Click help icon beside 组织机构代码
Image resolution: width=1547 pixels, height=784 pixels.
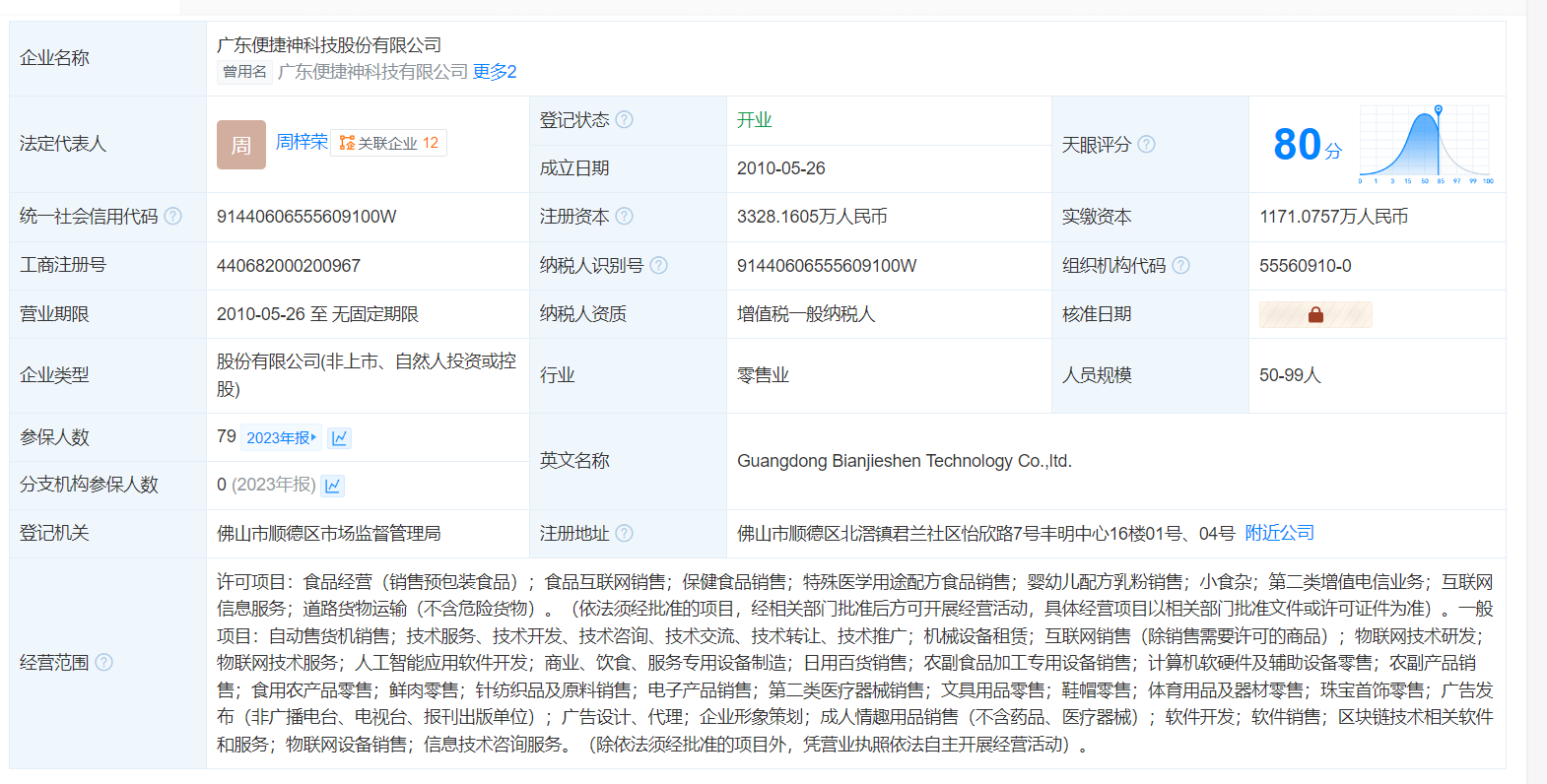[1181, 266]
